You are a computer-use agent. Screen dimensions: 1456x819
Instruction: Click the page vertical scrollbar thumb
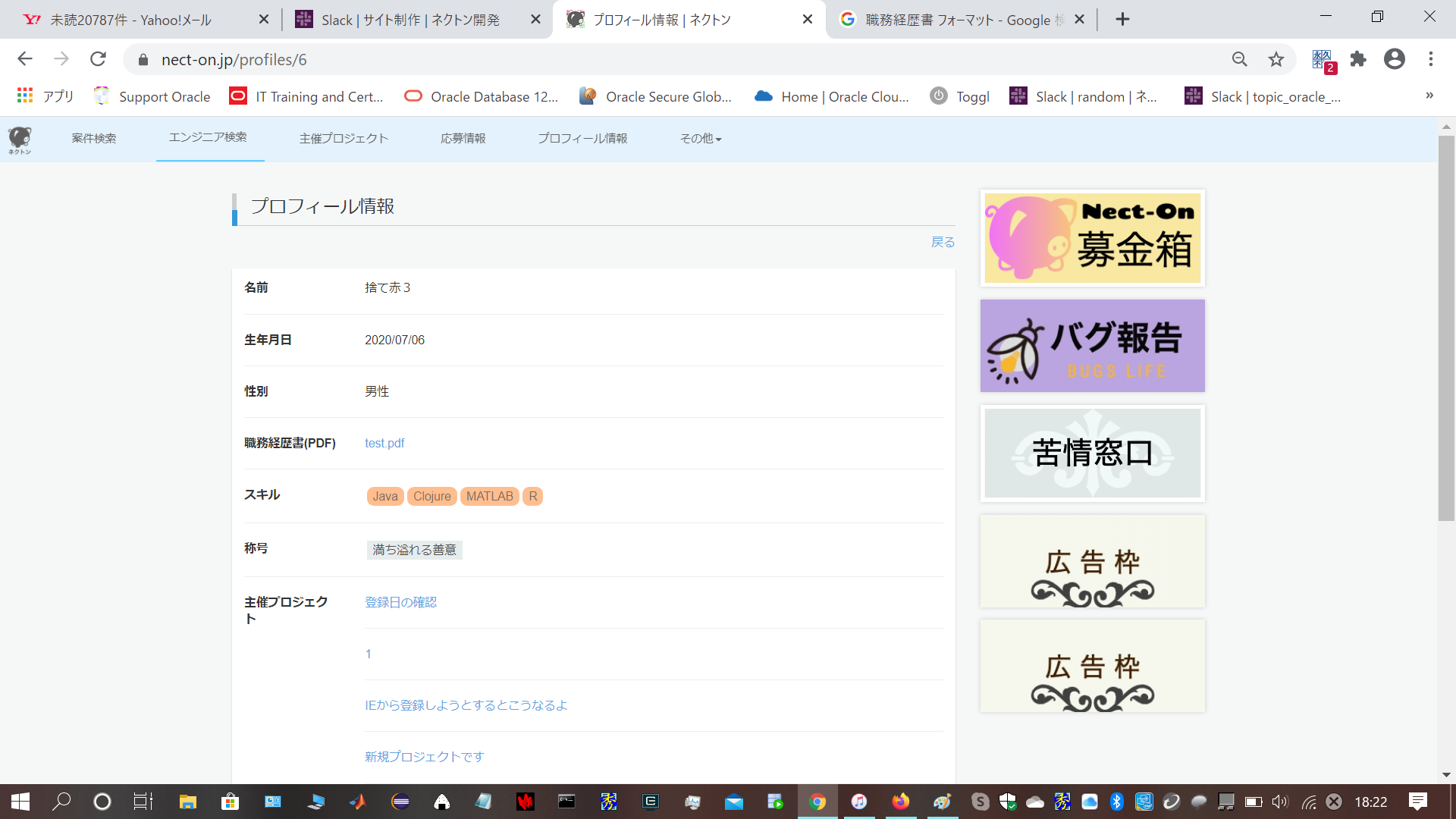(x=1446, y=328)
